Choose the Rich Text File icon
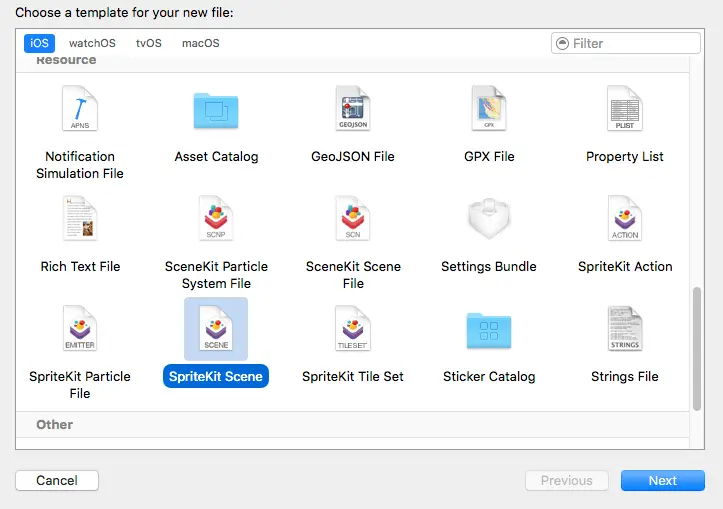The height and width of the screenshot is (509, 723). pyautogui.click(x=80, y=219)
